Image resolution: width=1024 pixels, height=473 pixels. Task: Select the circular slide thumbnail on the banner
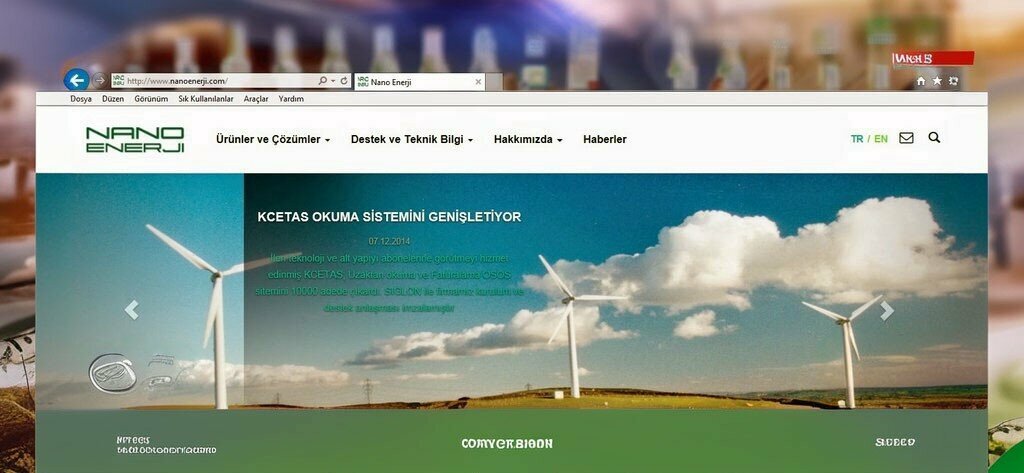pos(113,373)
